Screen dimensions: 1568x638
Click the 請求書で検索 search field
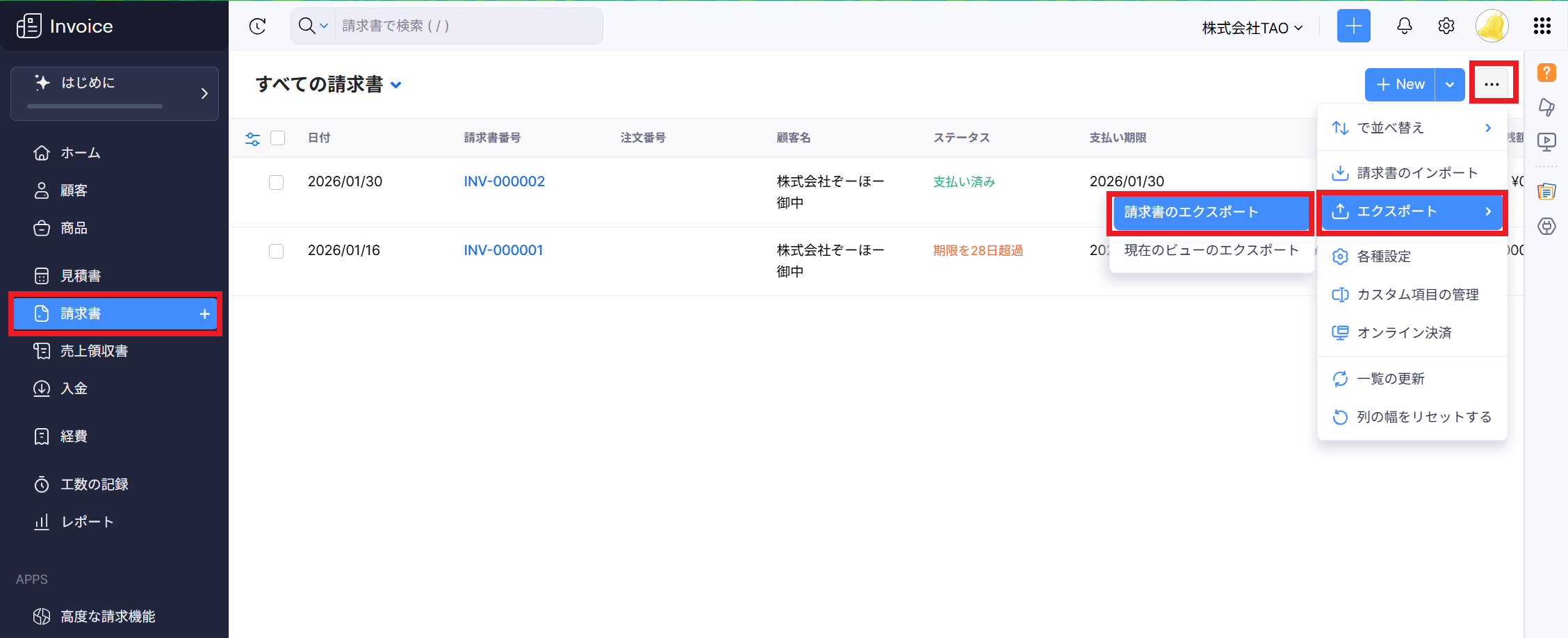[466, 26]
